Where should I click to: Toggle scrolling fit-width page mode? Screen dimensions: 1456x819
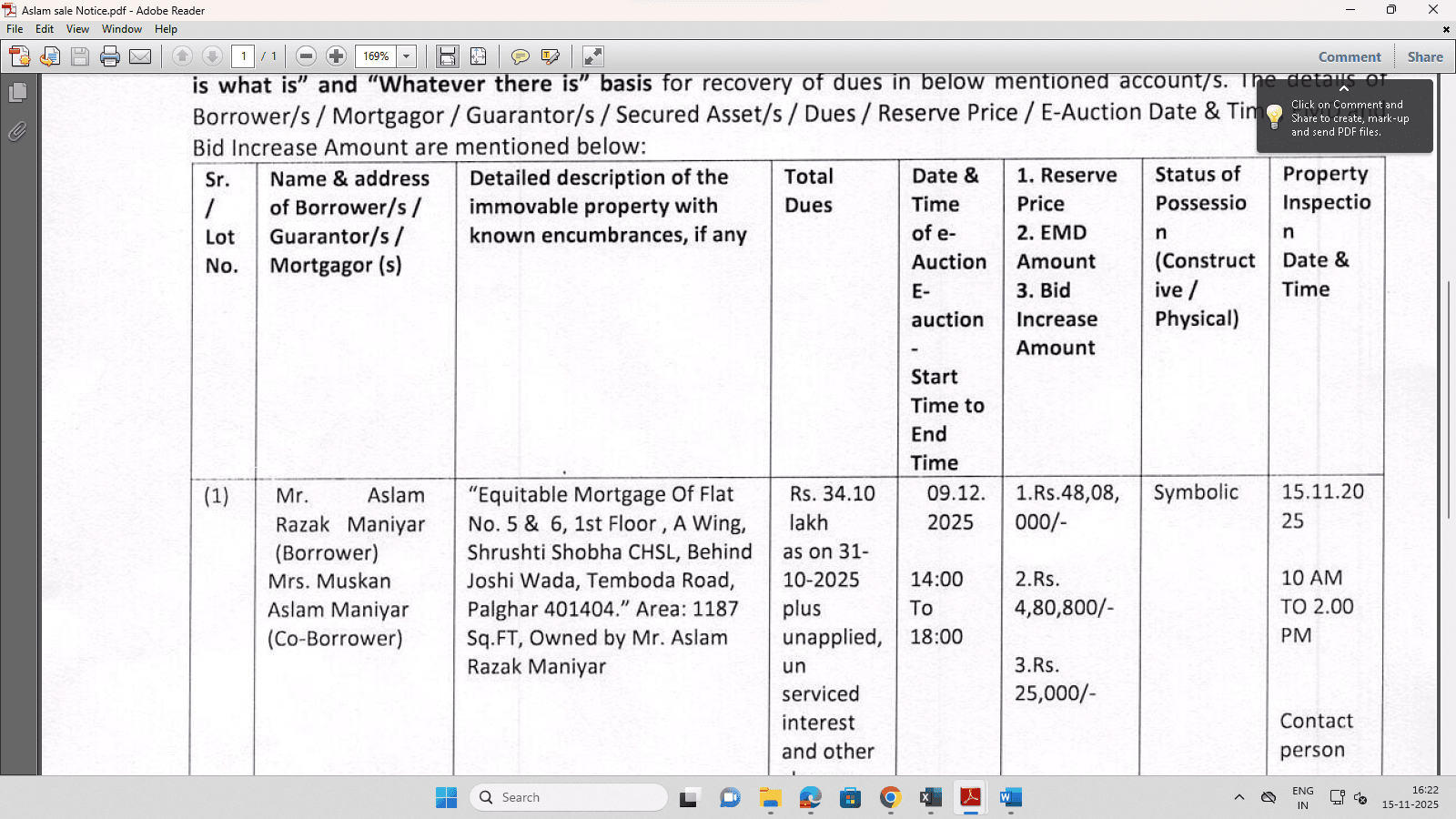click(447, 56)
